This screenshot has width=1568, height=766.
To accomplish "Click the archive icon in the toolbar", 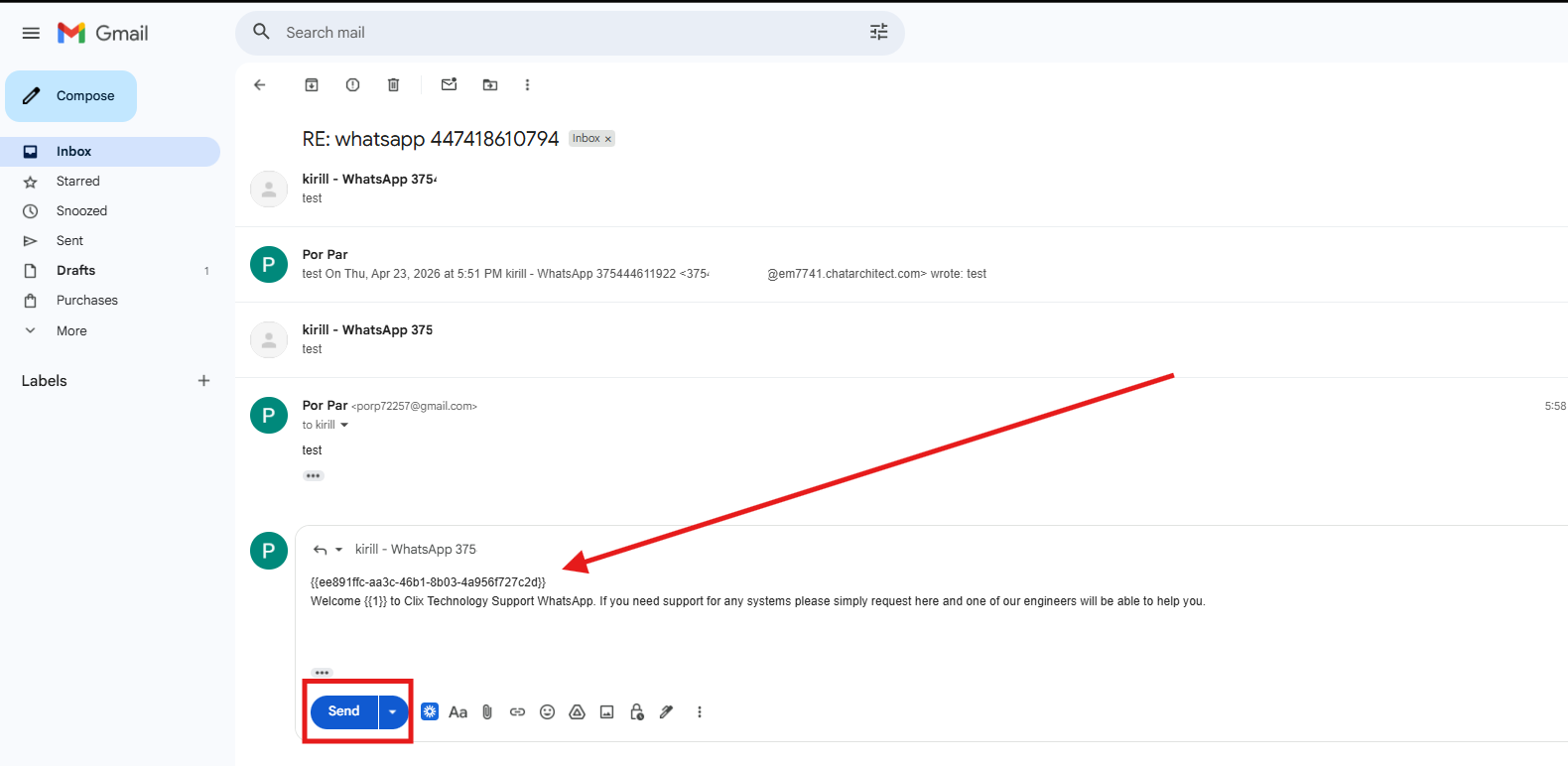I will tap(312, 85).
